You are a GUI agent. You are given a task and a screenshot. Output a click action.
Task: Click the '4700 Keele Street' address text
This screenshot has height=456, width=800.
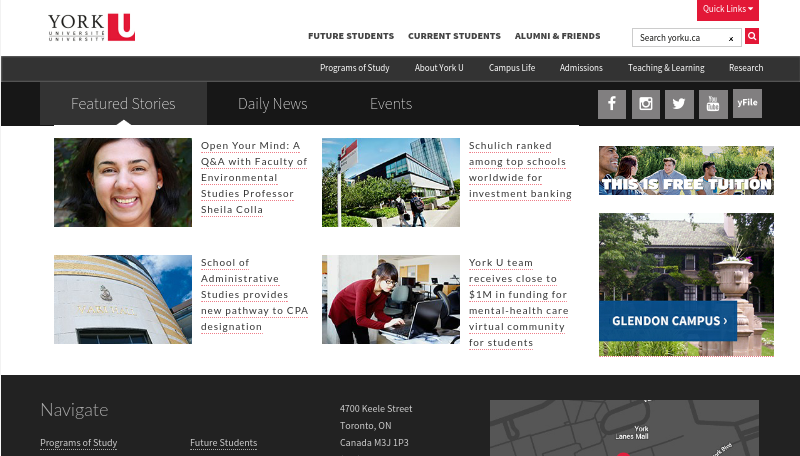pos(376,409)
